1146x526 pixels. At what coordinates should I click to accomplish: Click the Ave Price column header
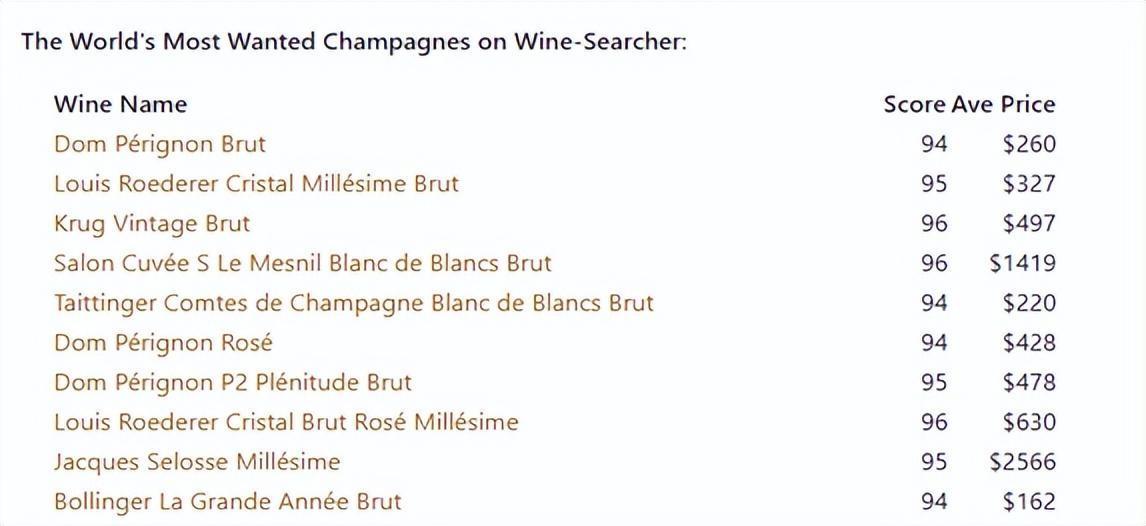tap(1003, 104)
